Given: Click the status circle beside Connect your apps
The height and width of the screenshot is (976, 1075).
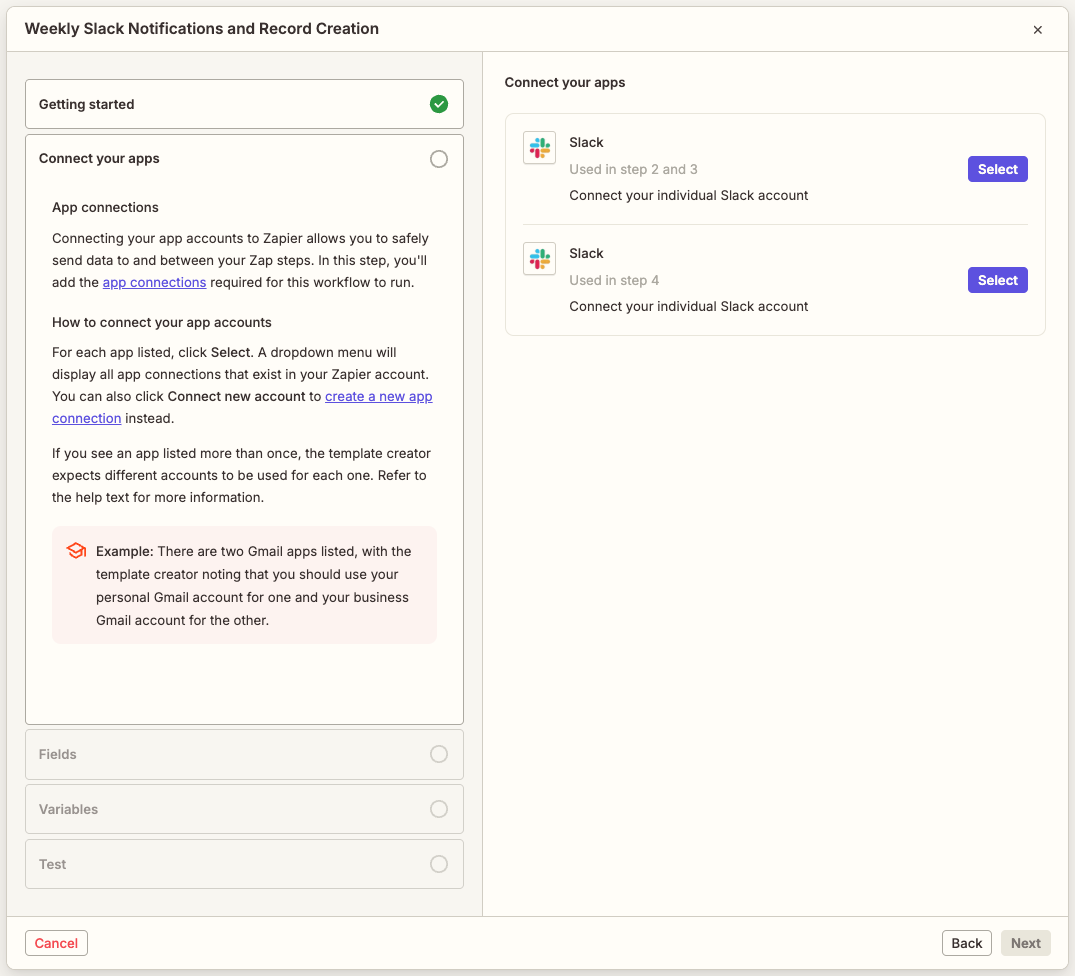Looking at the screenshot, I should click(438, 158).
